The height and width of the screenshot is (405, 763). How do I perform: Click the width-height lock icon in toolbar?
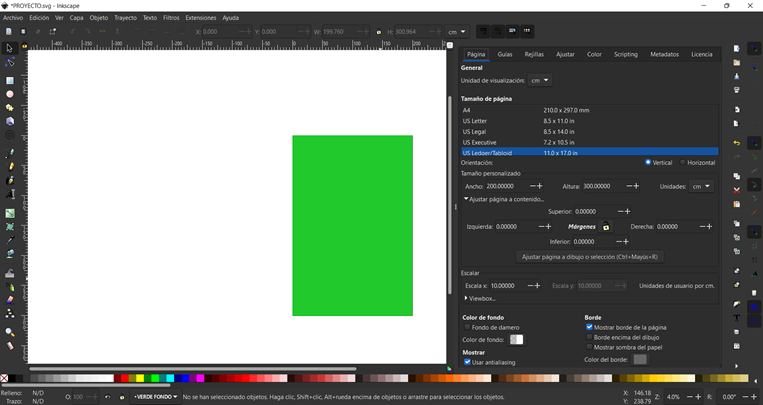point(379,32)
